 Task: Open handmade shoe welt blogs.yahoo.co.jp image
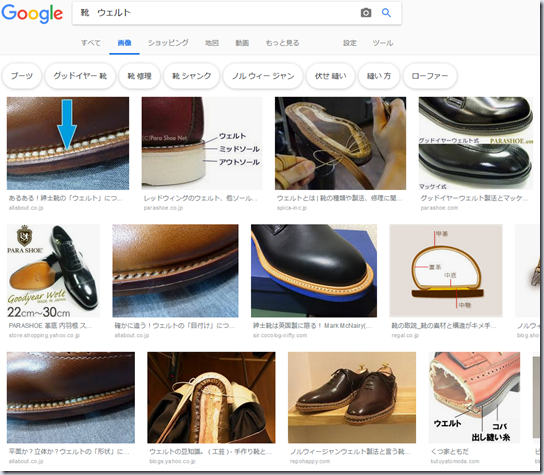(x=211, y=398)
